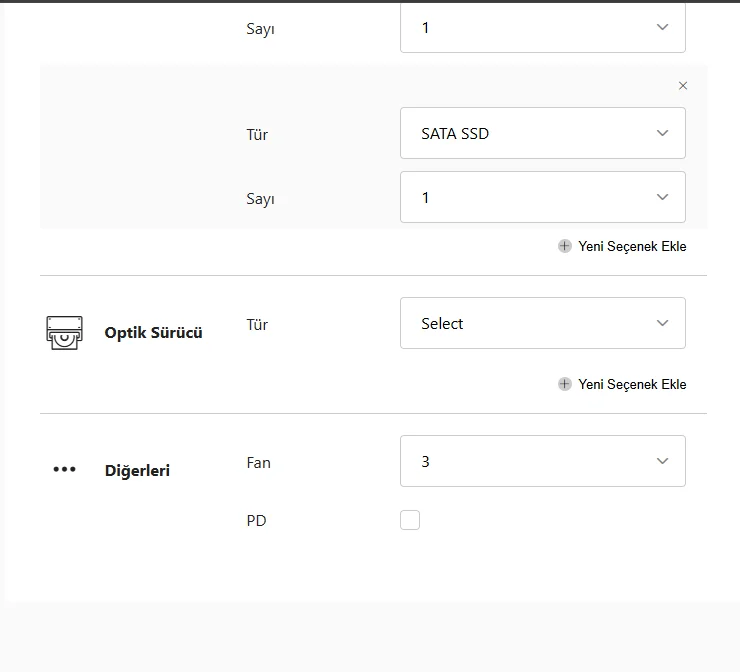Click Yeni Seçenek Ekle below SATA SSD
Screen dimensions: 740x672
point(632,246)
